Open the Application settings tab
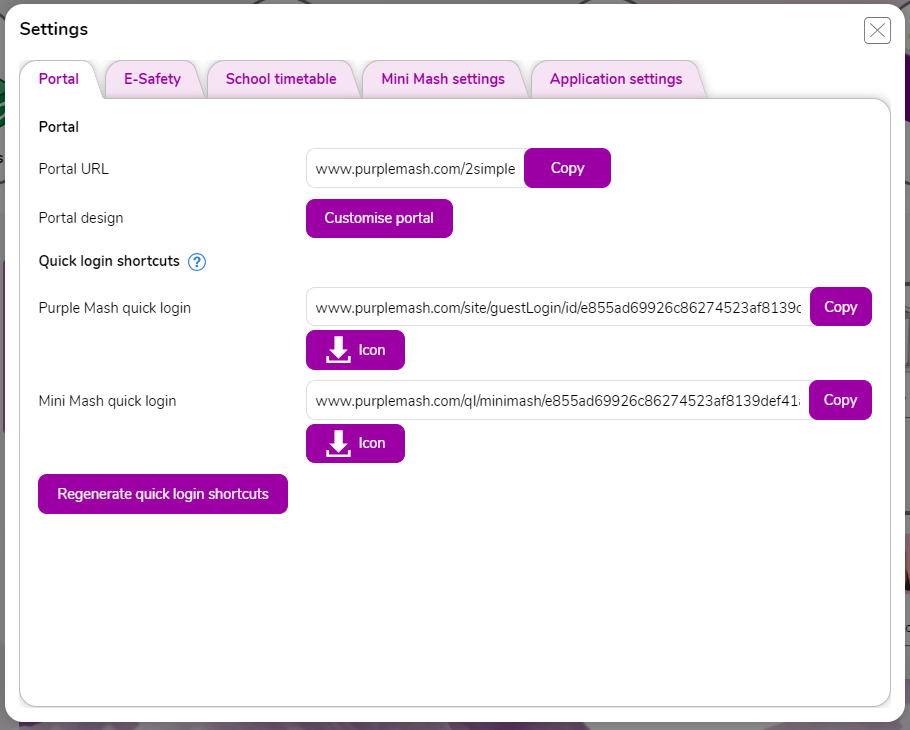 616,79
